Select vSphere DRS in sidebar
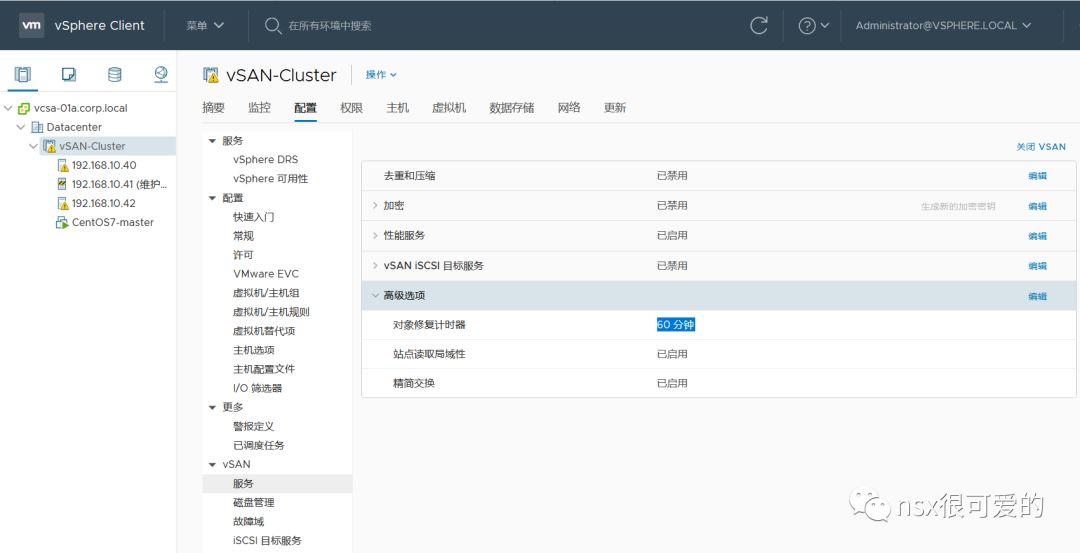1080x553 pixels. coord(266,159)
